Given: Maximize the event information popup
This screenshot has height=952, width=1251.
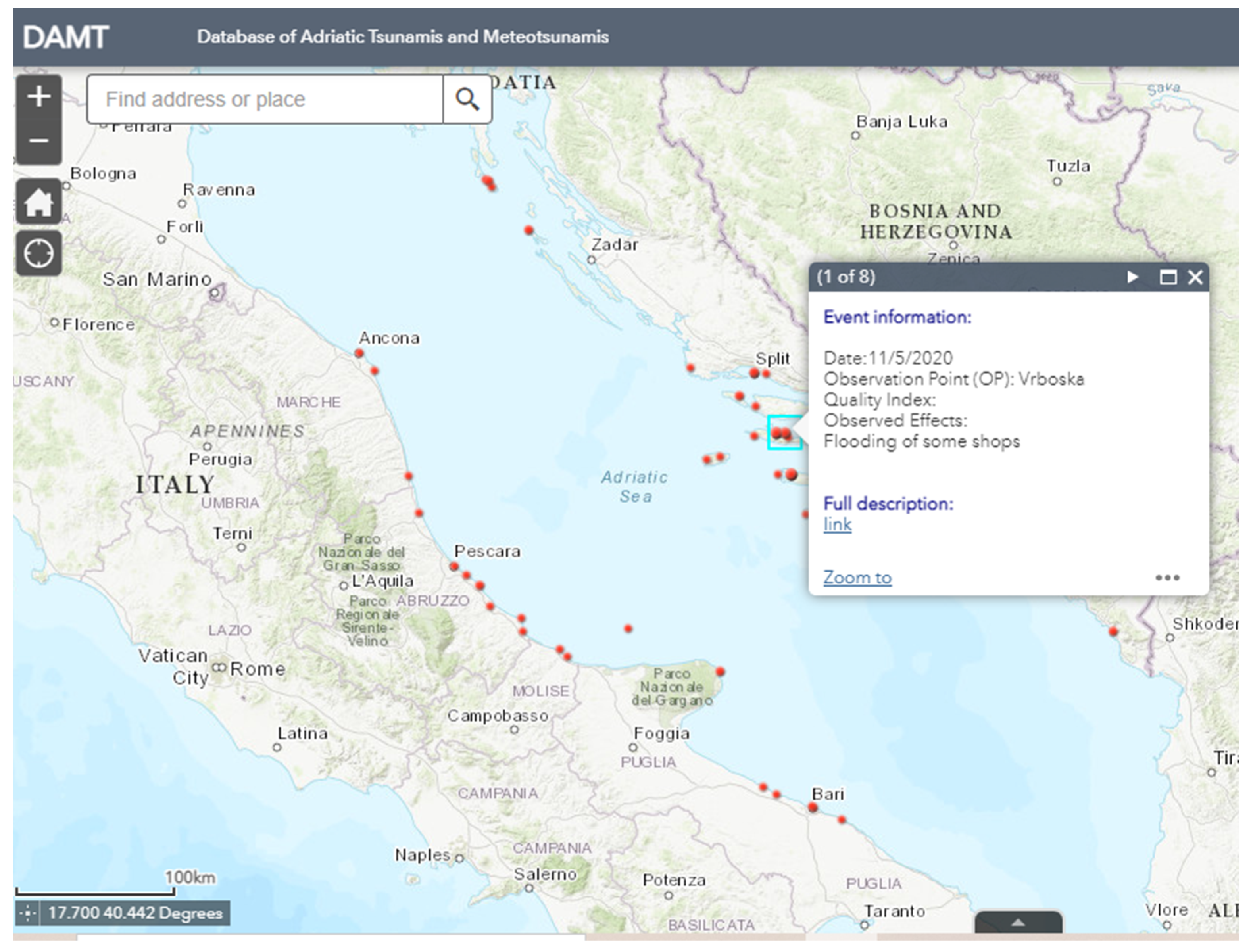Looking at the screenshot, I should tap(1168, 277).
